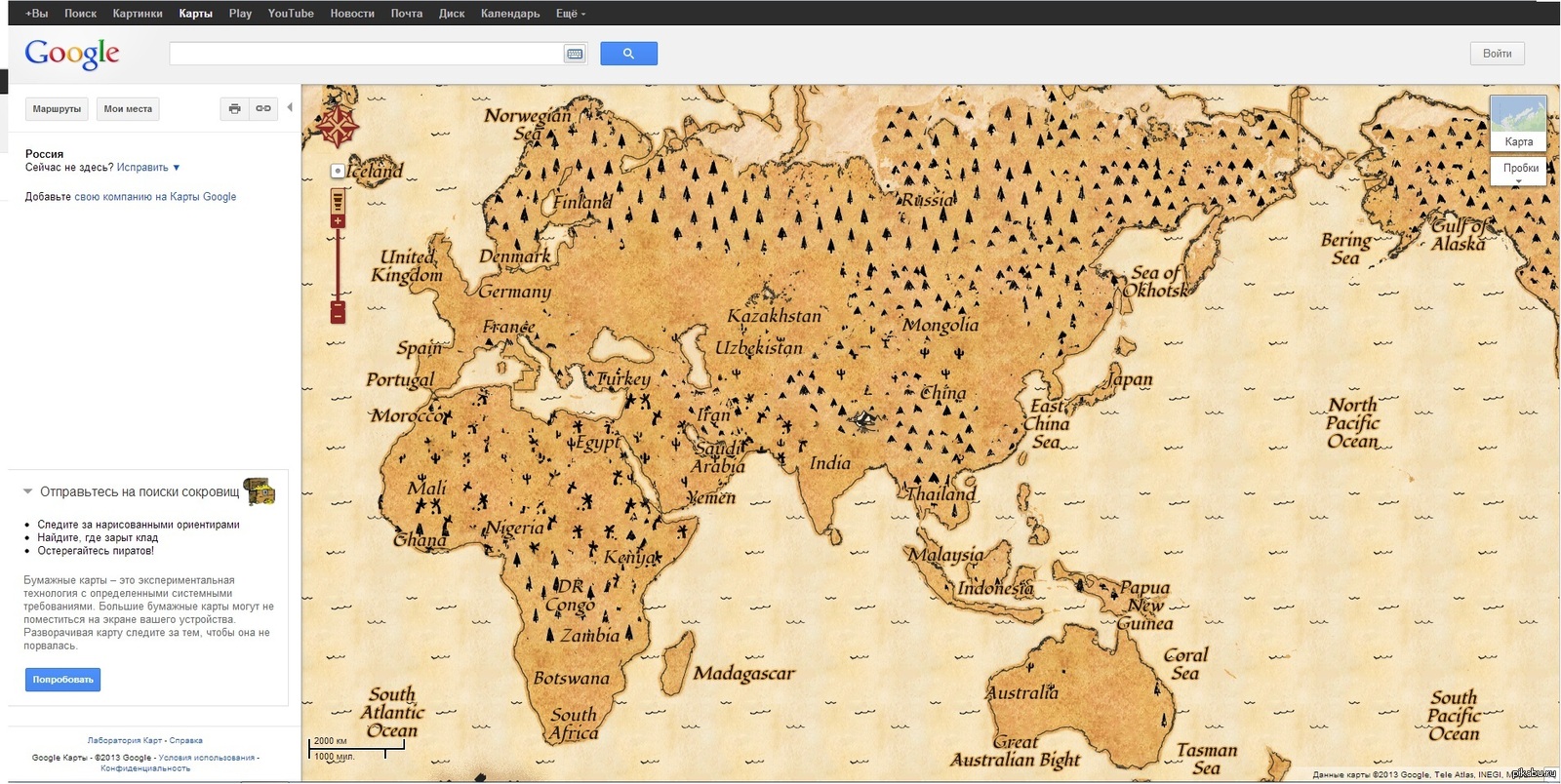The width and height of the screenshot is (1561, 784).
Task: Open Play in the top bar
Action: 240,14
